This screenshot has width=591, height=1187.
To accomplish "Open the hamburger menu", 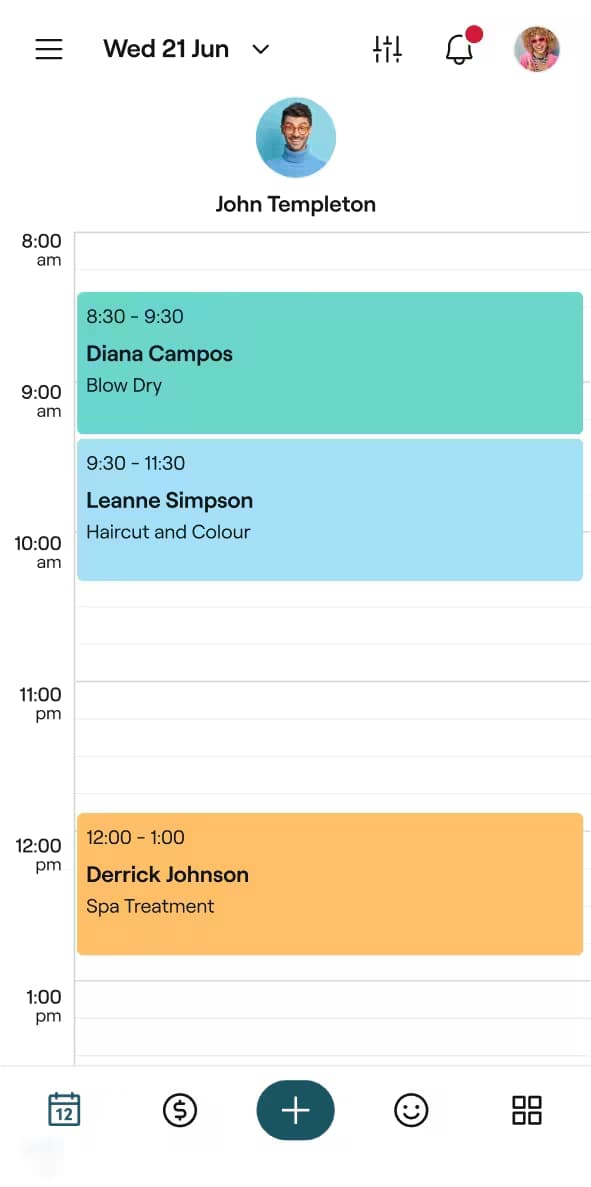I will pos(49,49).
